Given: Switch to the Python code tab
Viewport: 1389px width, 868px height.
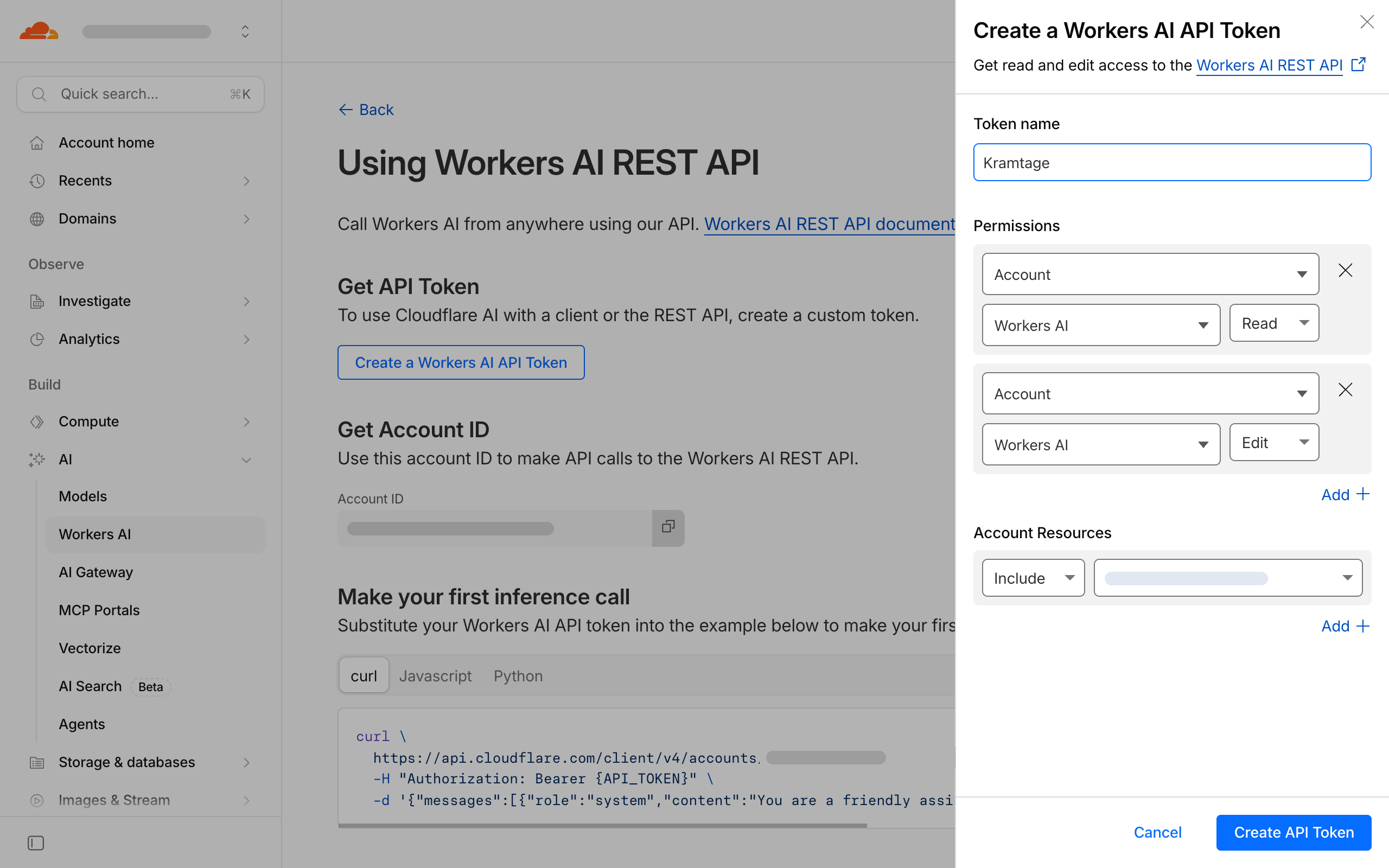Looking at the screenshot, I should click(518, 676).
